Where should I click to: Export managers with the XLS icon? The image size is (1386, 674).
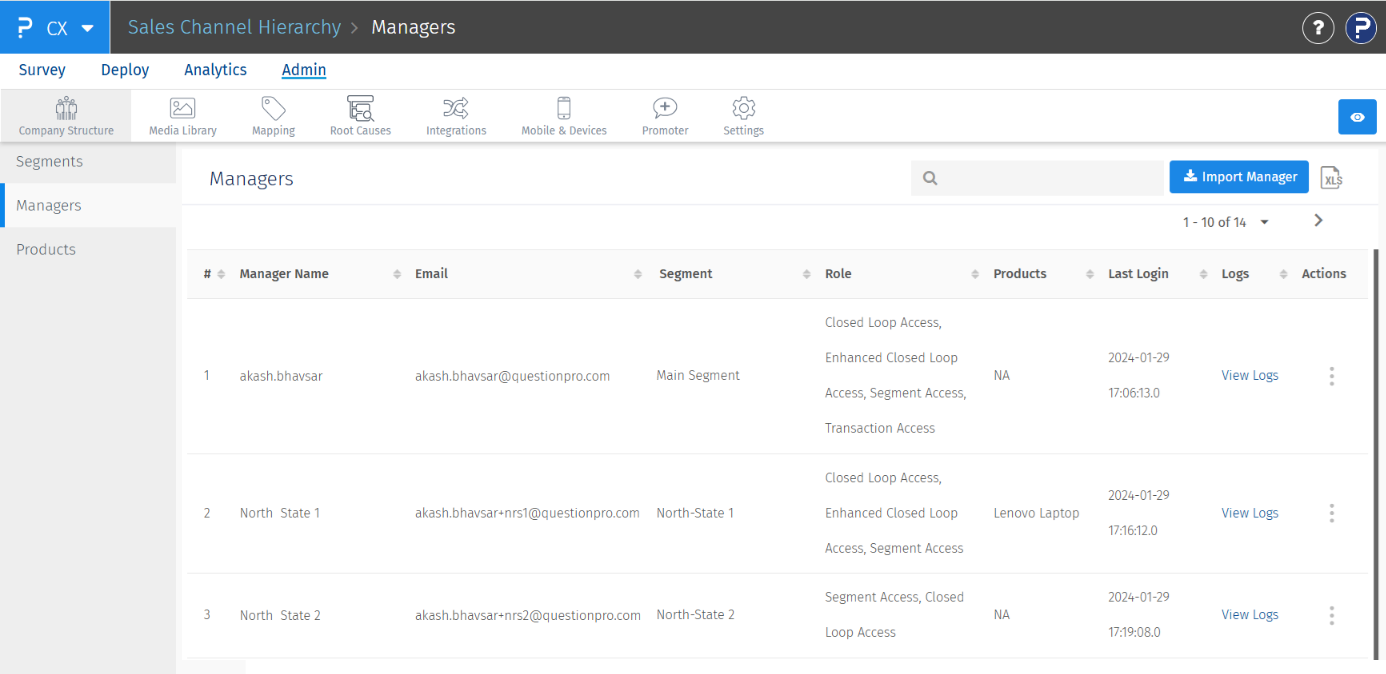point(1331,178)
